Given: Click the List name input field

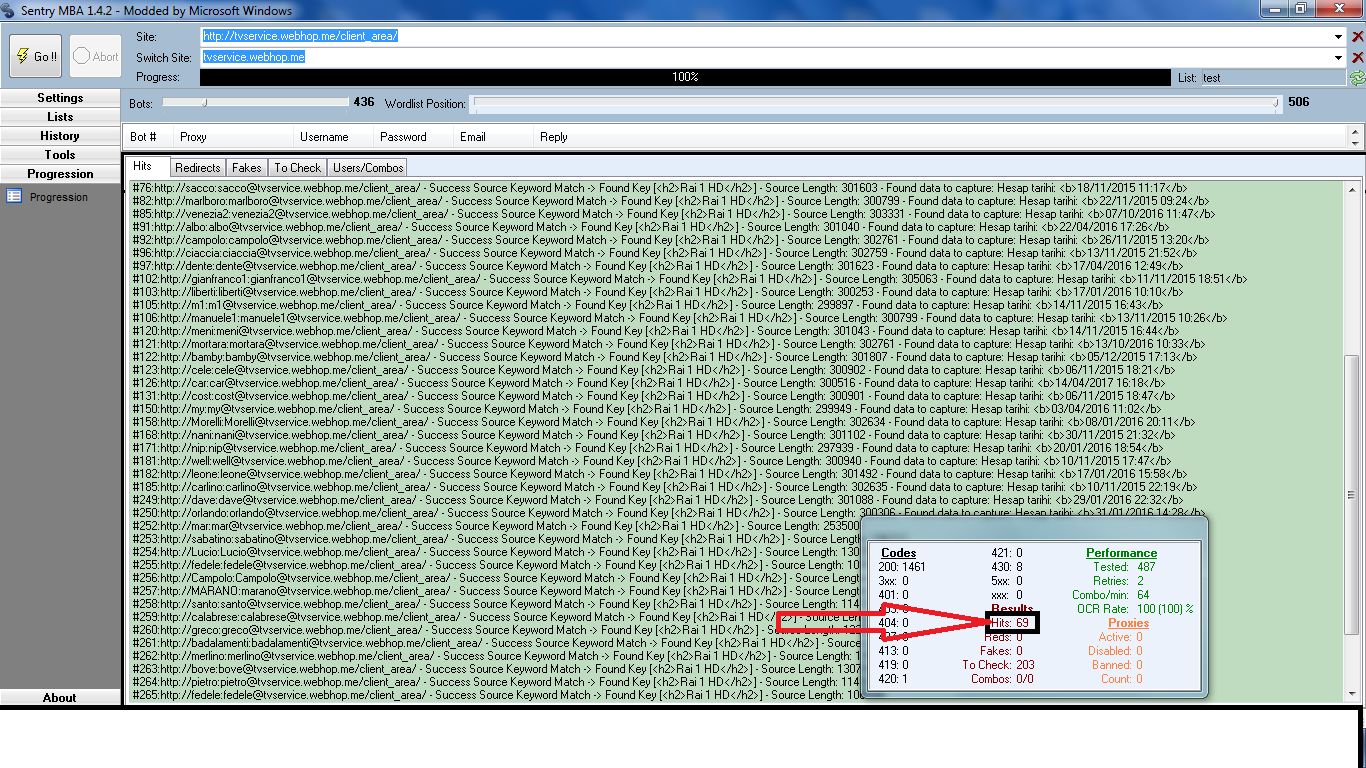Looking at the screenshot, I should coord(1272,78).
